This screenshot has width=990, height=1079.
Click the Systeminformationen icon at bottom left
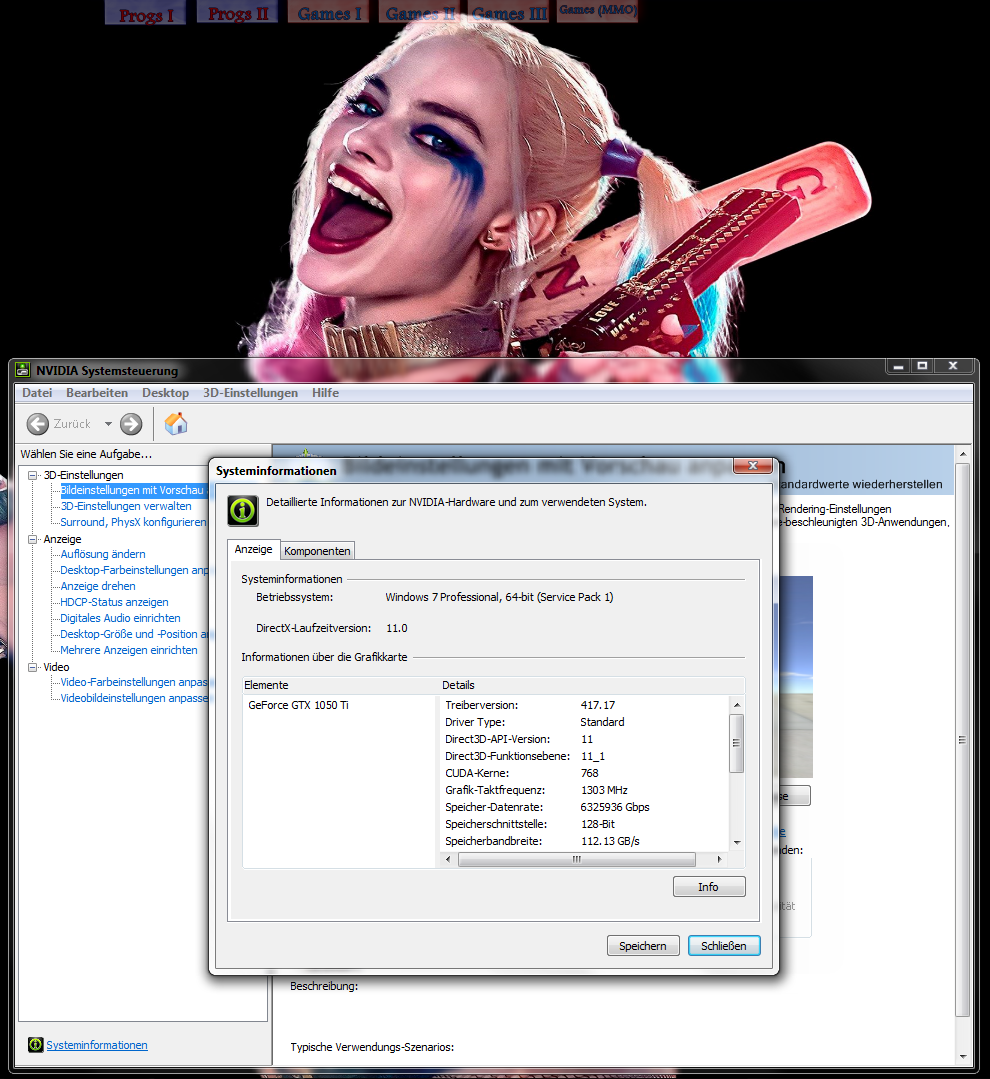(x=36, y=1044)
